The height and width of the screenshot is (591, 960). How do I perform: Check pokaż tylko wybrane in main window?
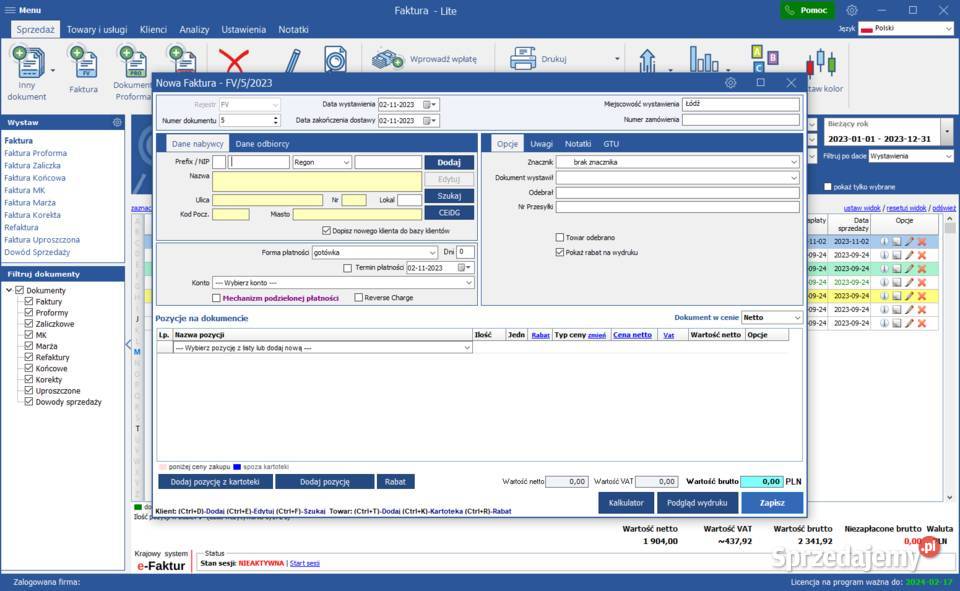[828, 187]
